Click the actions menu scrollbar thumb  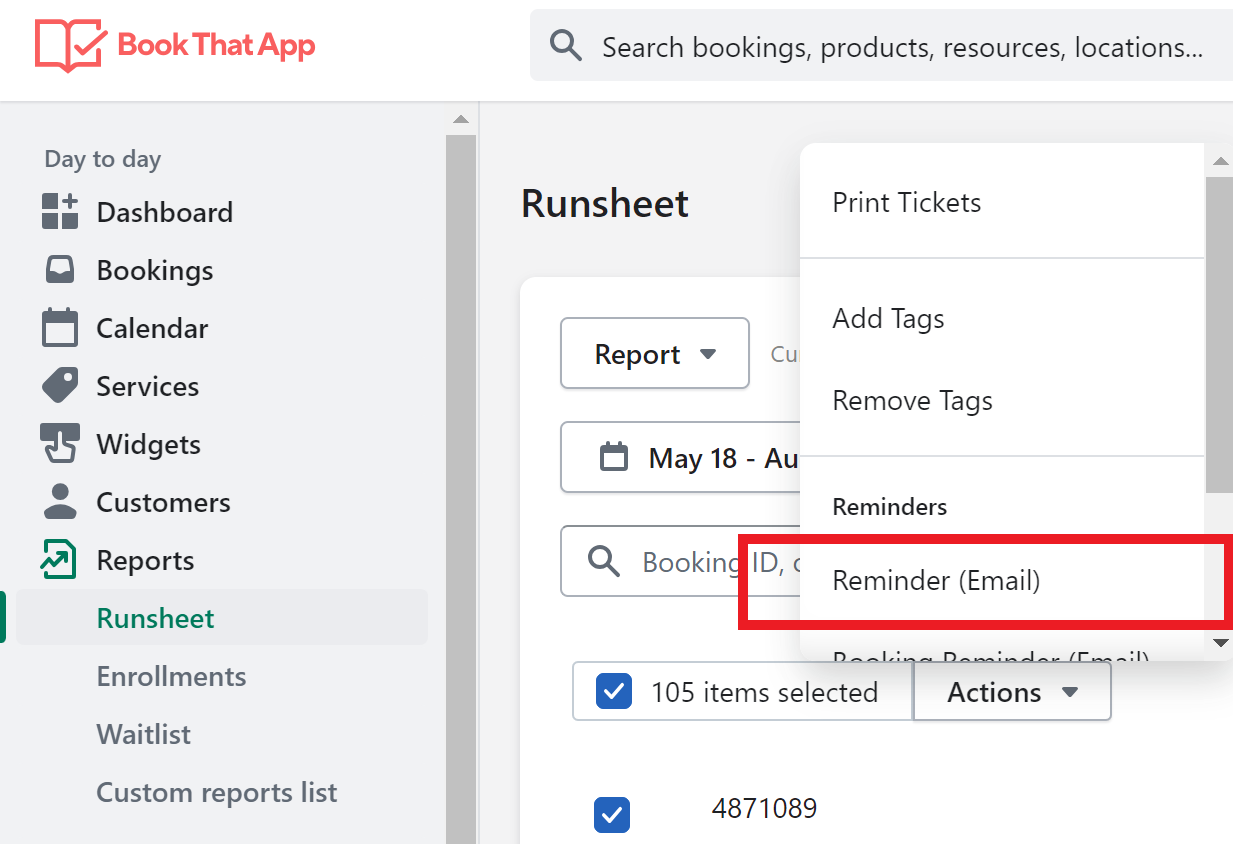[x=1220, y=335]
